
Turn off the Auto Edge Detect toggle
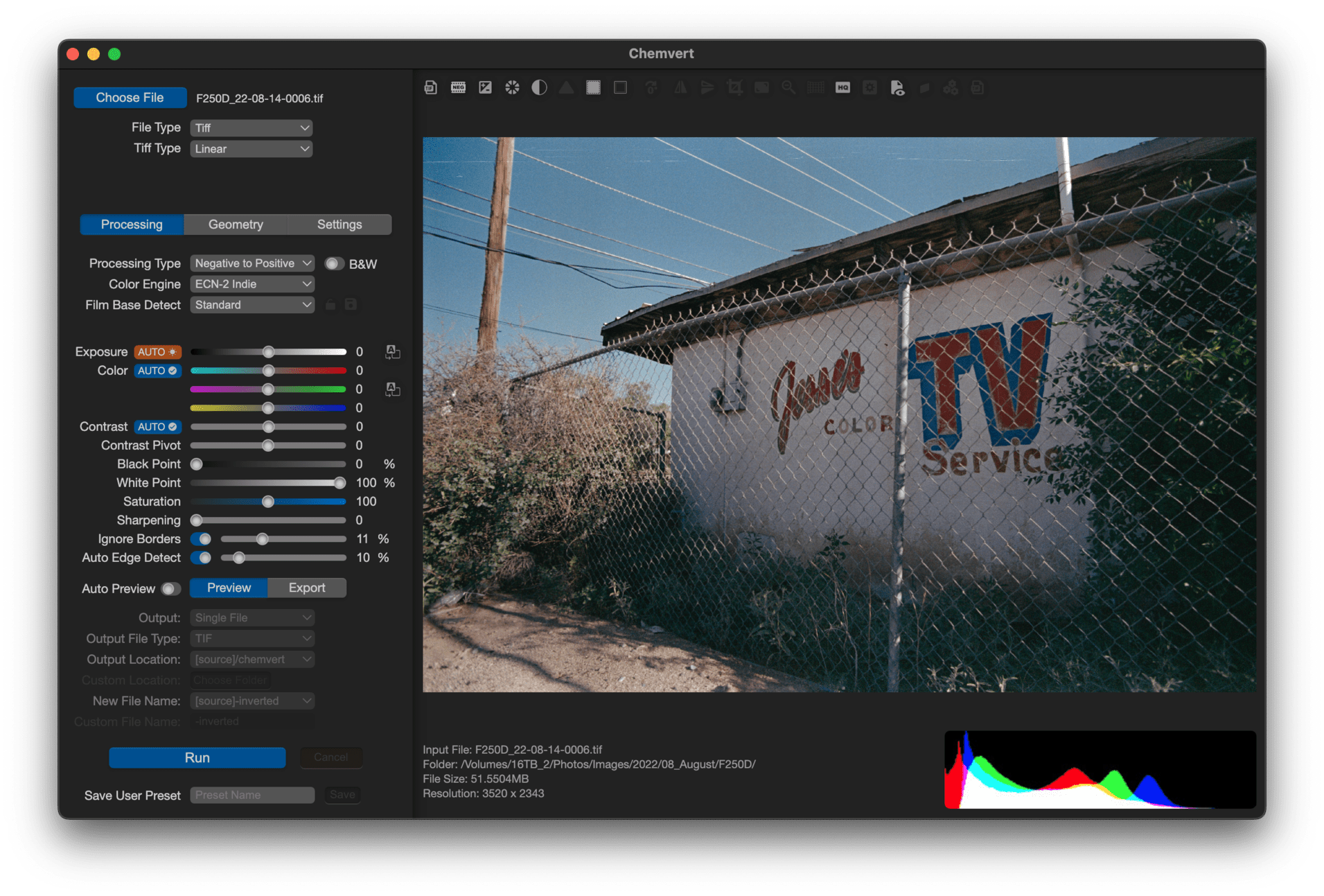tap(202, 558)
